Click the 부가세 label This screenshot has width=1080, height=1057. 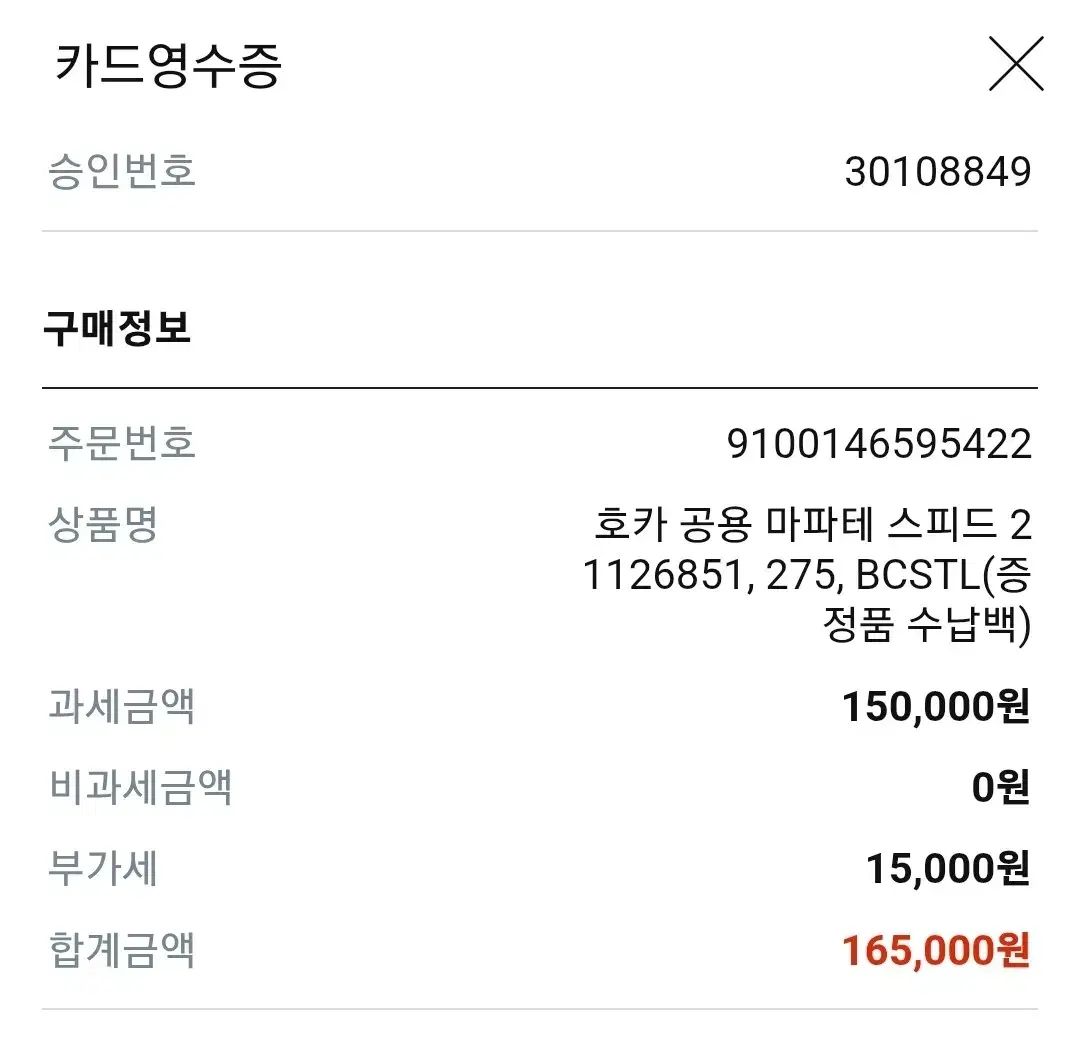[103, 869]
